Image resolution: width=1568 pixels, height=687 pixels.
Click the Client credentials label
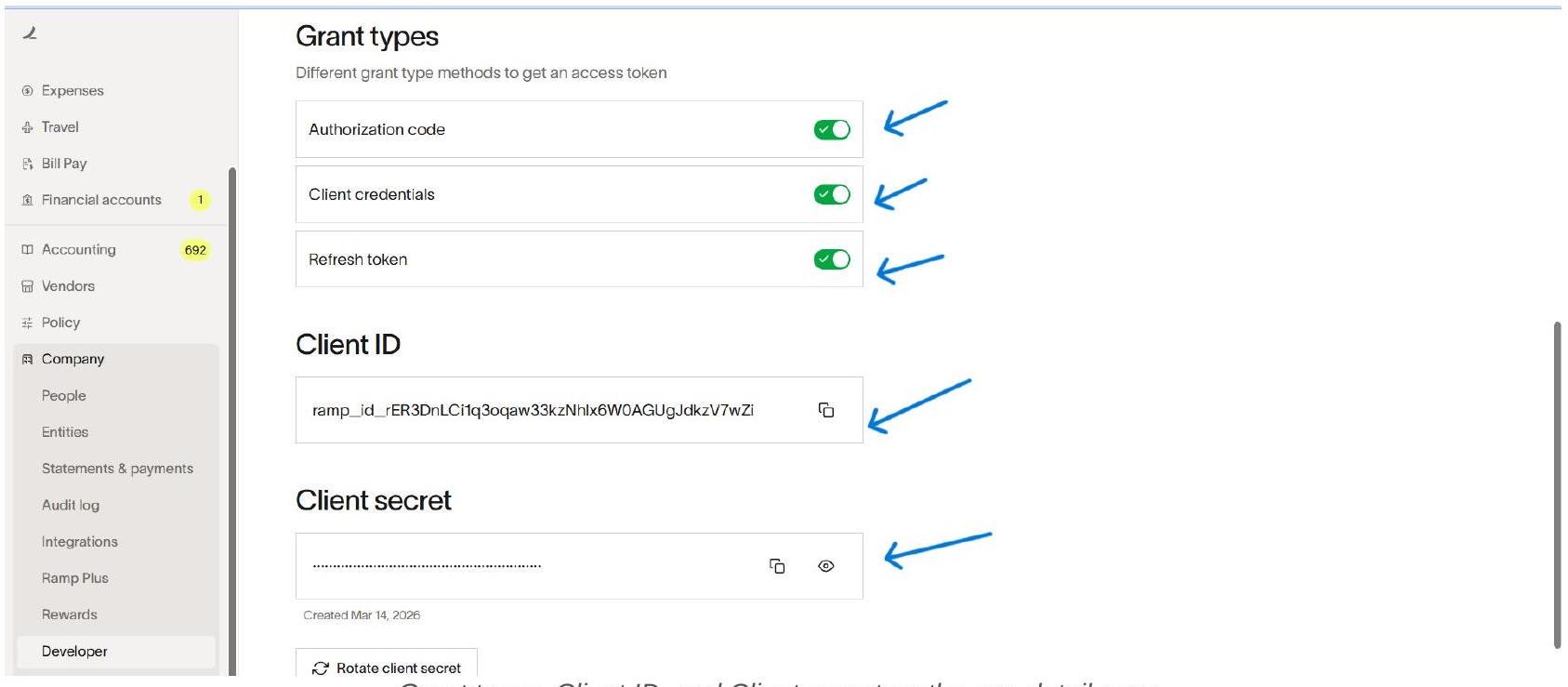372,194
